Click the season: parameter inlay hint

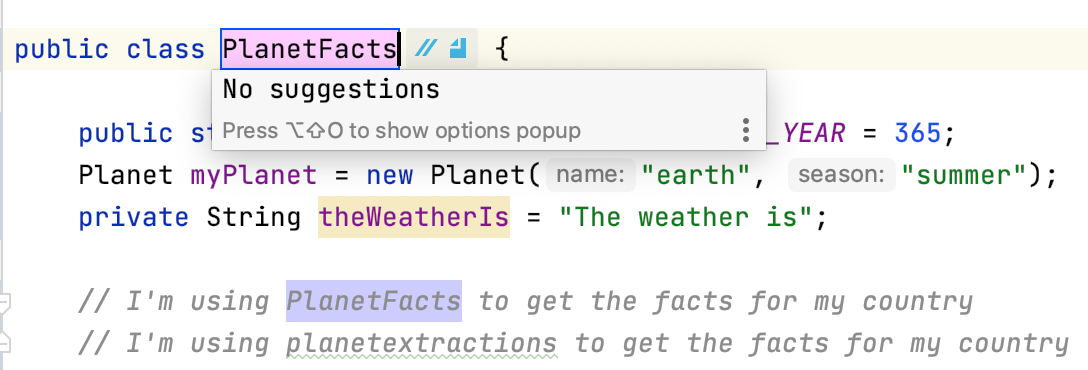click(x=842, y=175)
